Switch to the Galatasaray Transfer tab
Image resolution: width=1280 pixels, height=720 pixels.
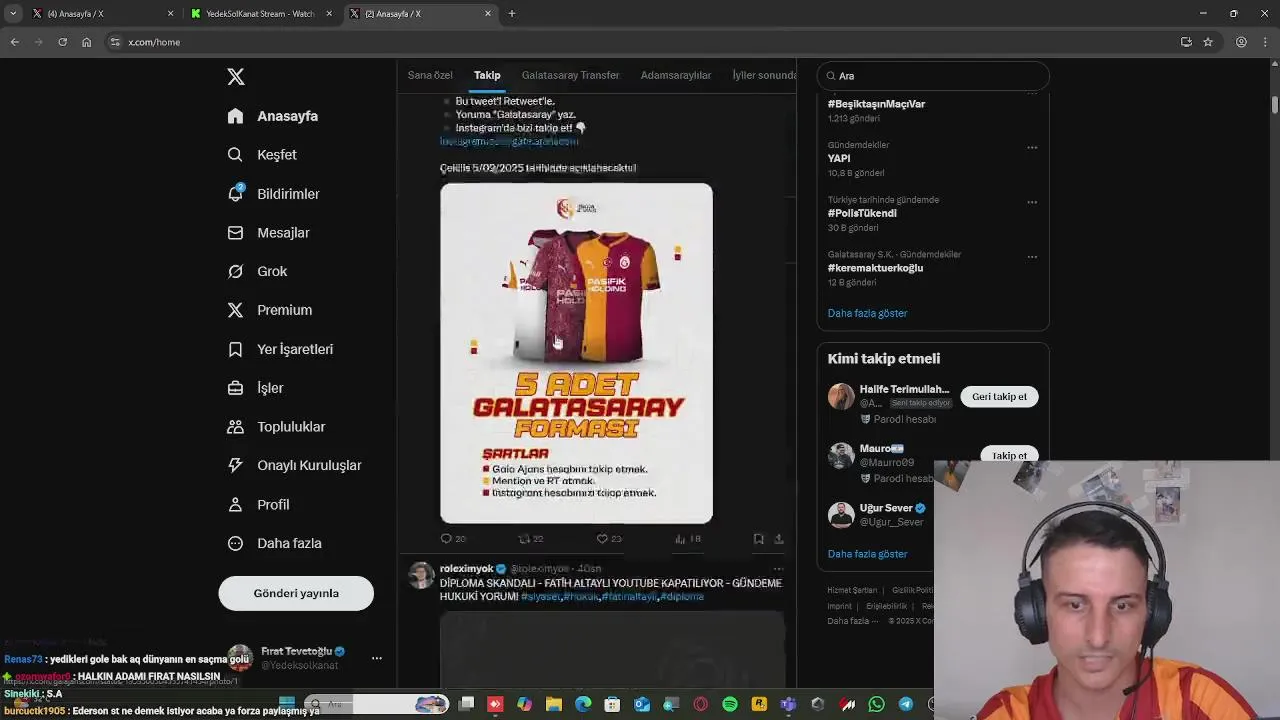570,75
